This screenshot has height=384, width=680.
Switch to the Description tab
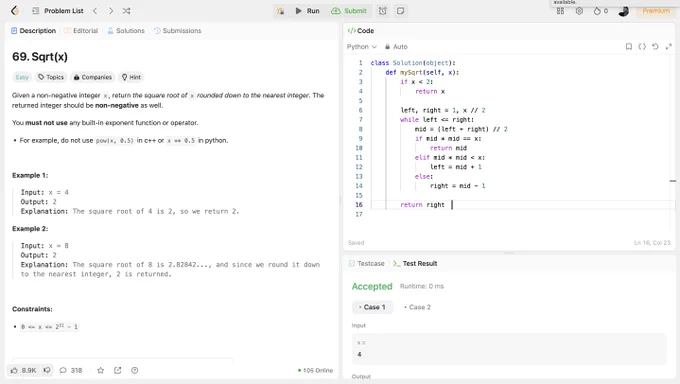coord(33,31)
